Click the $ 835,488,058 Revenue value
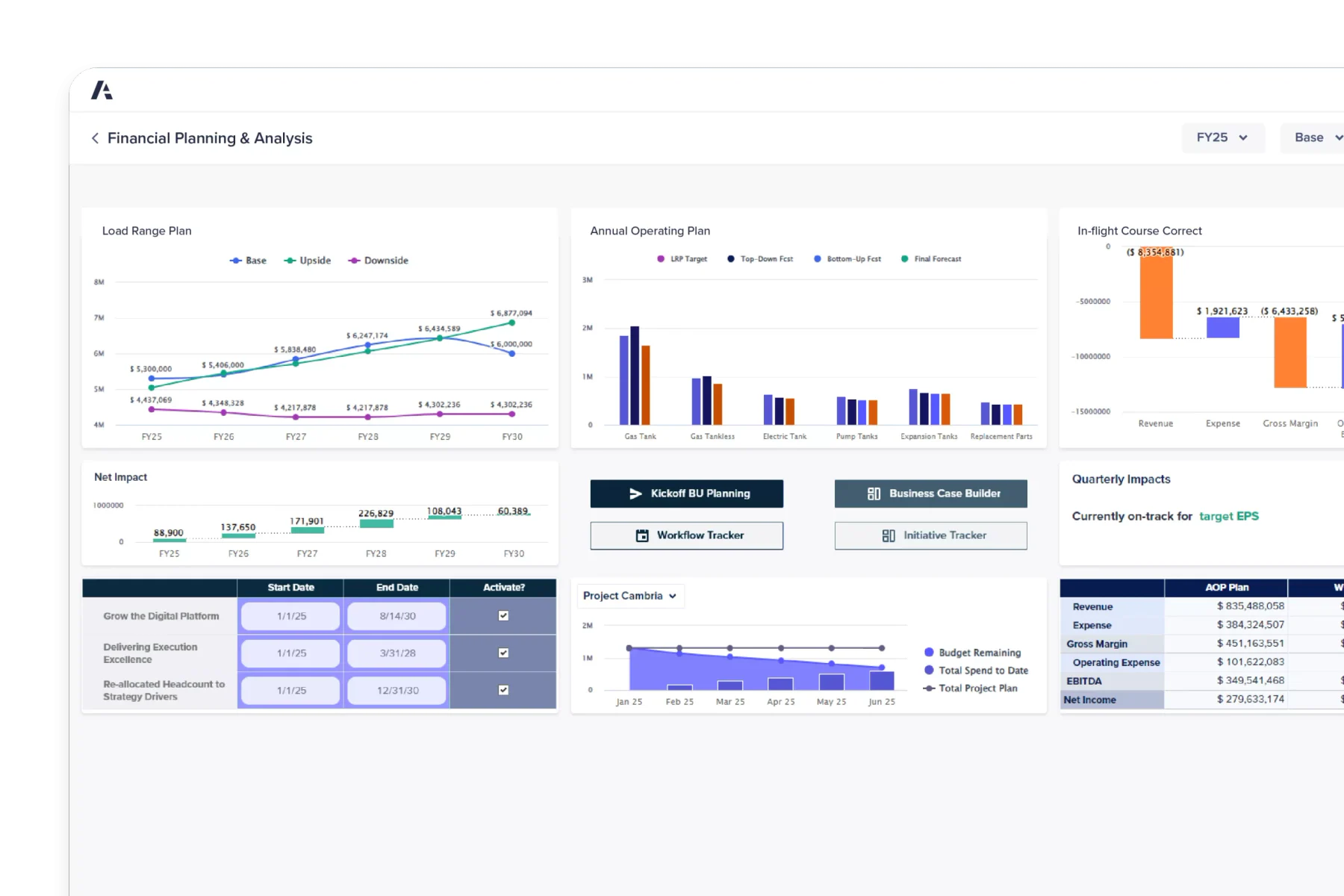The image size is (1344, 896). (1251, 606)
